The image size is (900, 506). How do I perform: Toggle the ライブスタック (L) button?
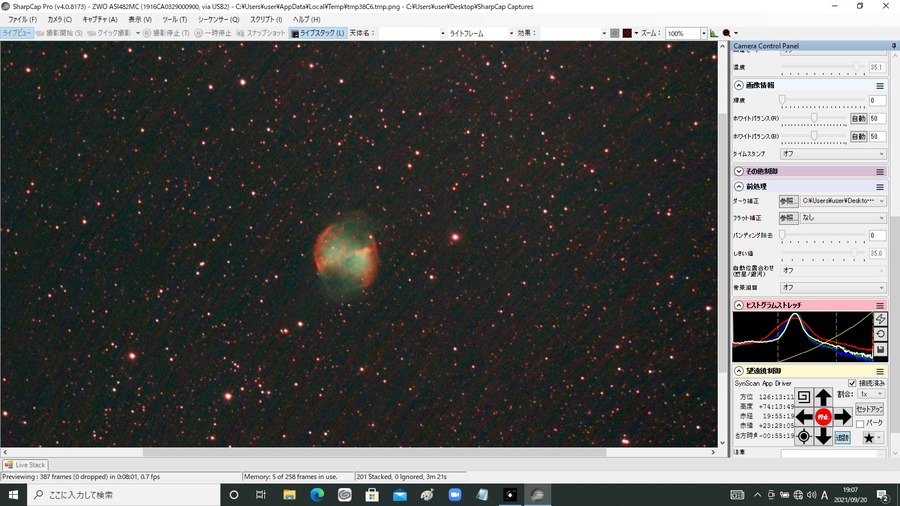pyautogui.click(x=318, y=33)
